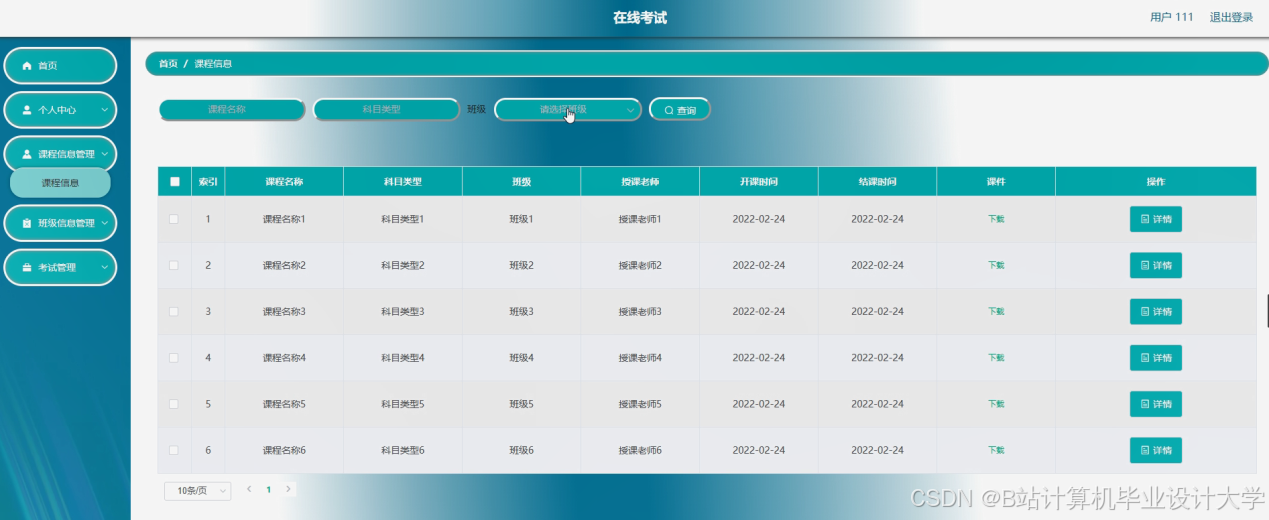
Task: Focus the 科目类型 search field
Action: [385, 109]
